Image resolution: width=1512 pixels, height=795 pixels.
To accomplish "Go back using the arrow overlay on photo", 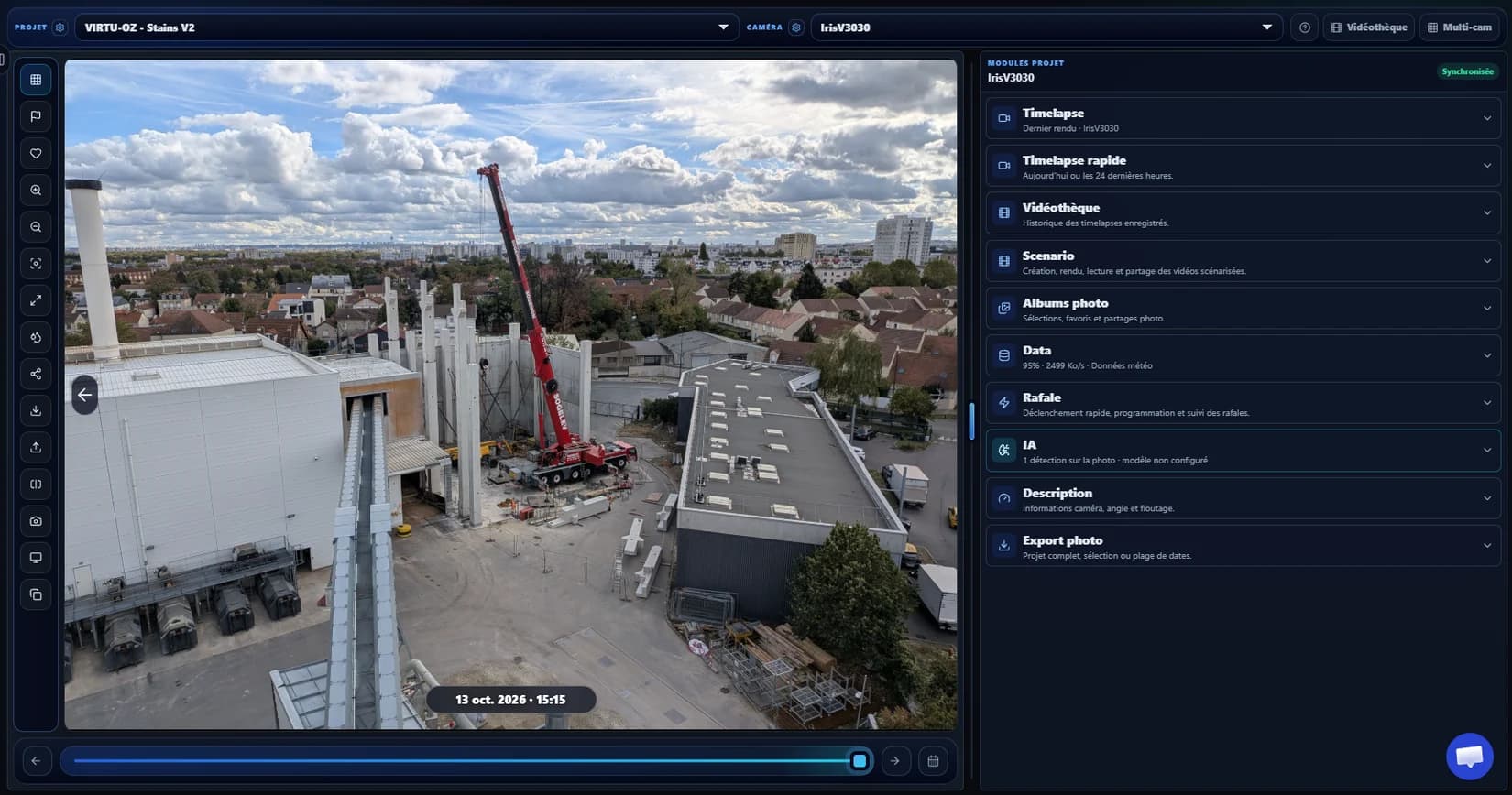I will tap(84, 395).
